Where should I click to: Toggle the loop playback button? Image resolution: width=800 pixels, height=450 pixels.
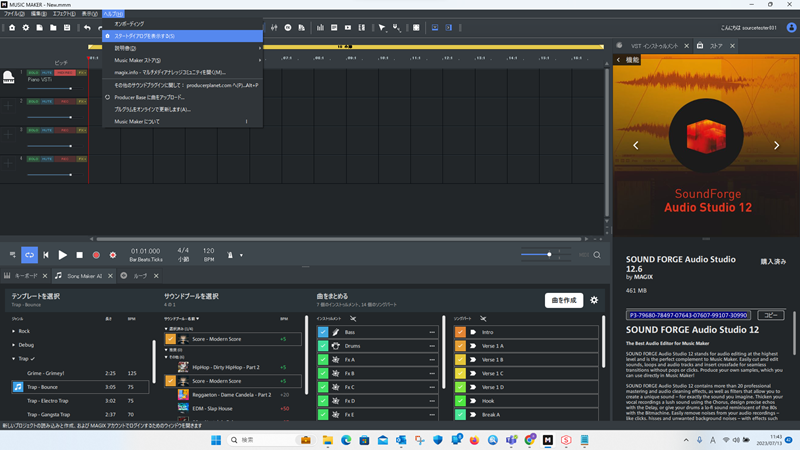pyautogui.click(x=29, y=255)
